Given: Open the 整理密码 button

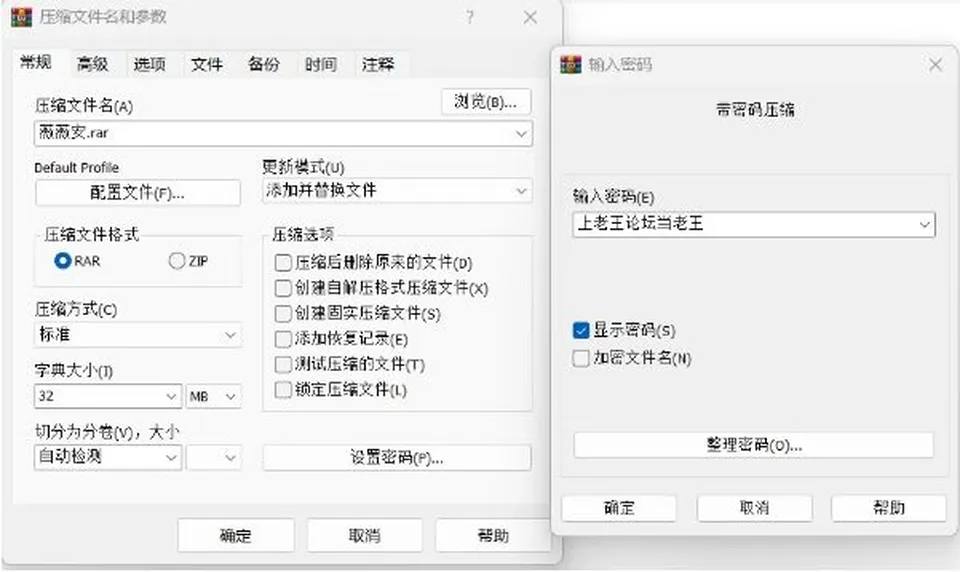Looking at the screenshot, I should coord(754,445).
